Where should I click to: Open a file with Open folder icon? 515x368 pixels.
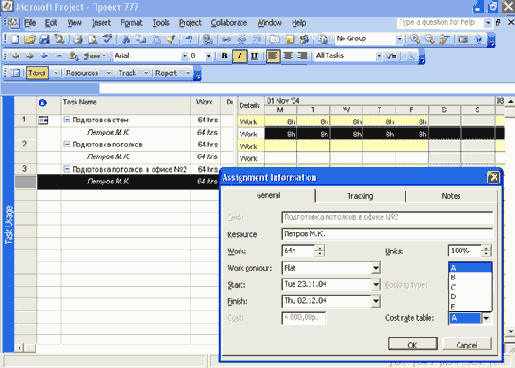tap(30, 39)
